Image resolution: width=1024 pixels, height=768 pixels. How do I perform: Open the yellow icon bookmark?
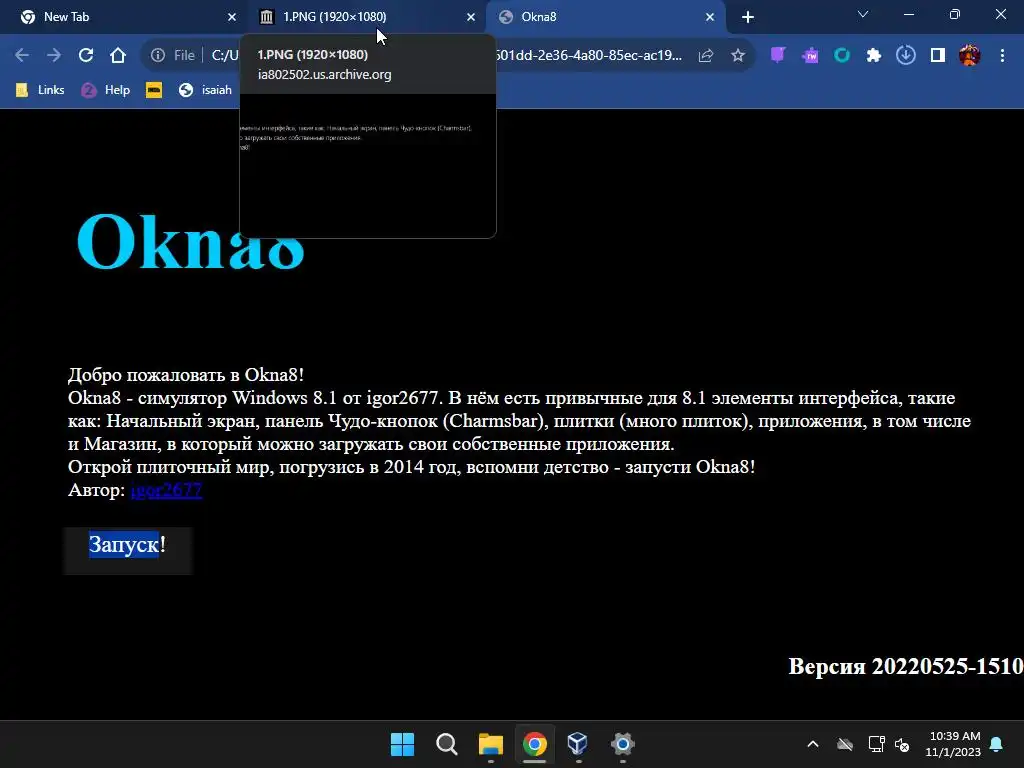coord(154,90)
